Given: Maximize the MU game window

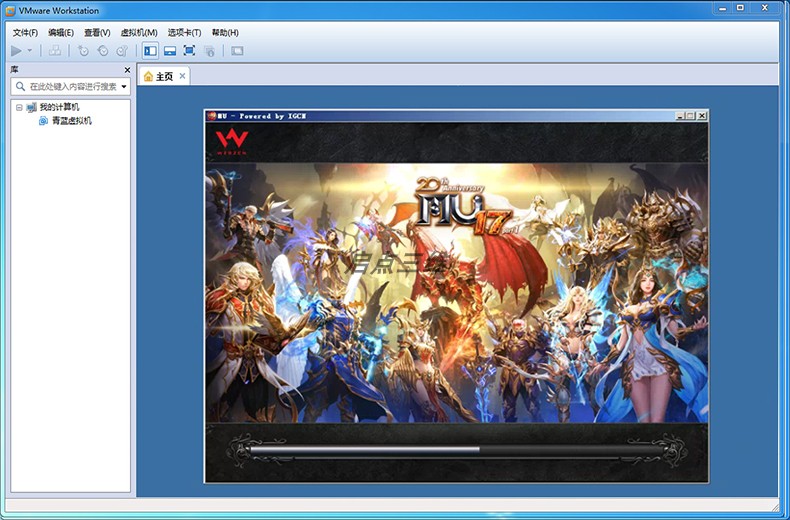Looking at the screenshot, I should 691,116.
